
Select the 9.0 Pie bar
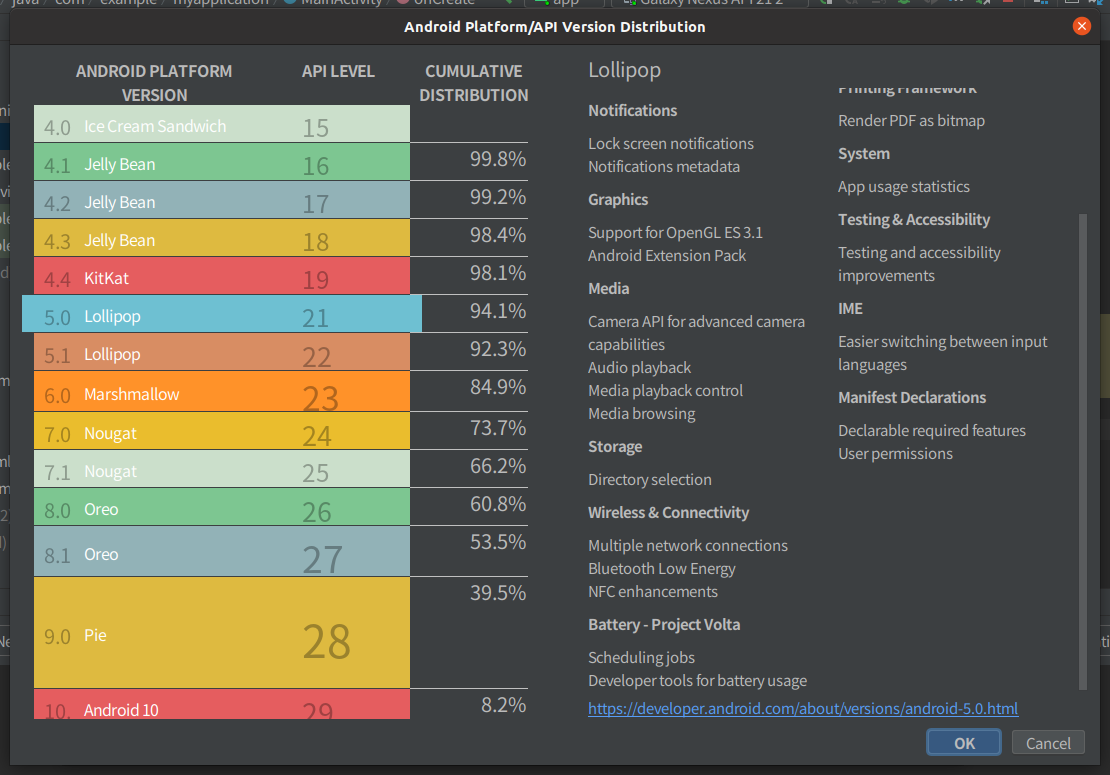222,633
